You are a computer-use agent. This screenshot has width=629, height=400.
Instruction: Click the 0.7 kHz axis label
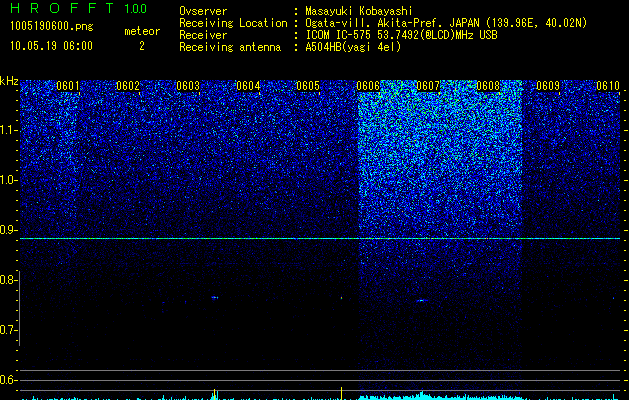[8, 330]
